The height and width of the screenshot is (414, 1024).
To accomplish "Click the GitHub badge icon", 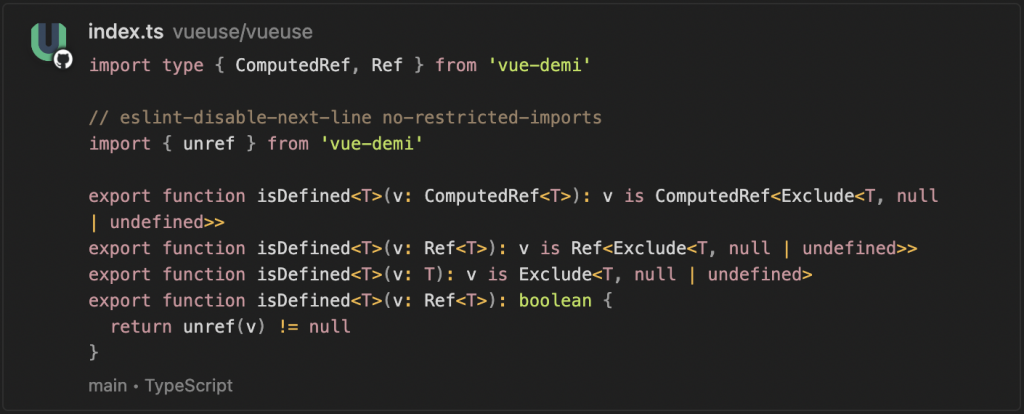I will (63, 60).
